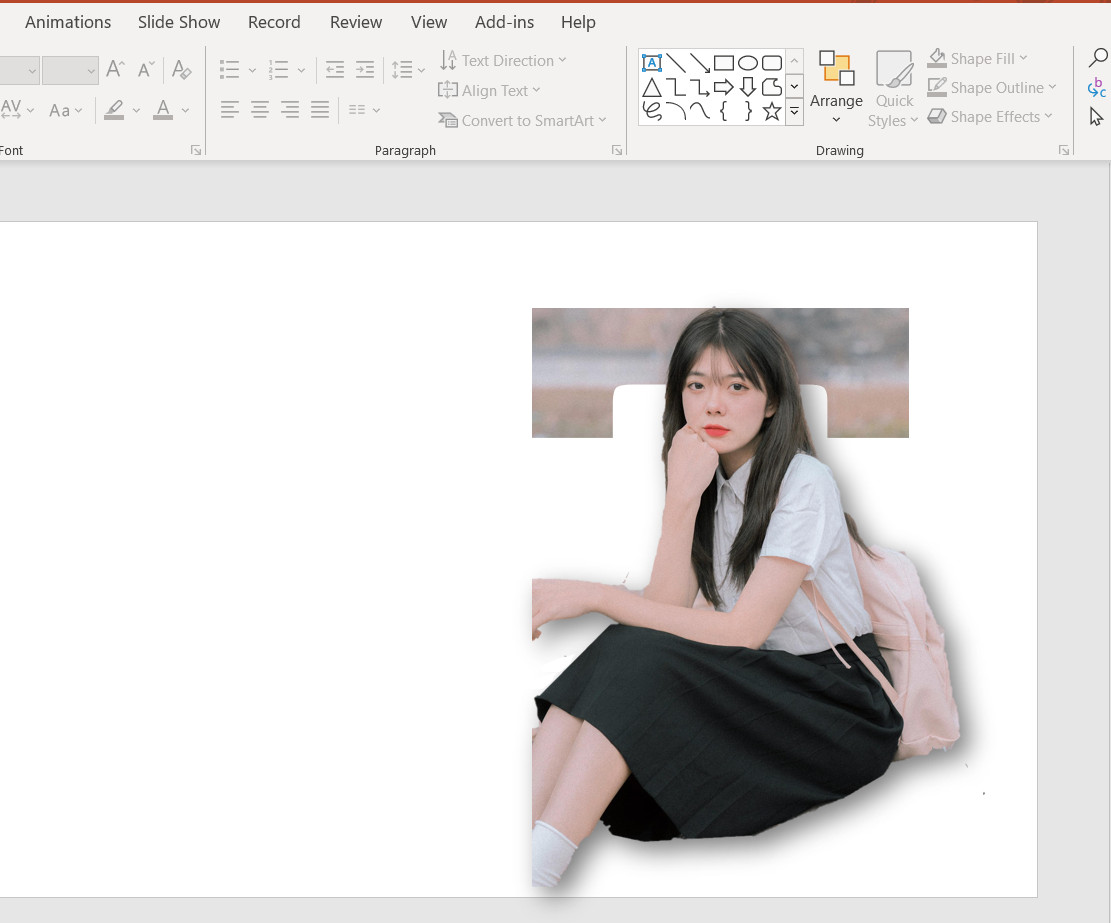
Task: Align text to the left
Action: (230, 110)
